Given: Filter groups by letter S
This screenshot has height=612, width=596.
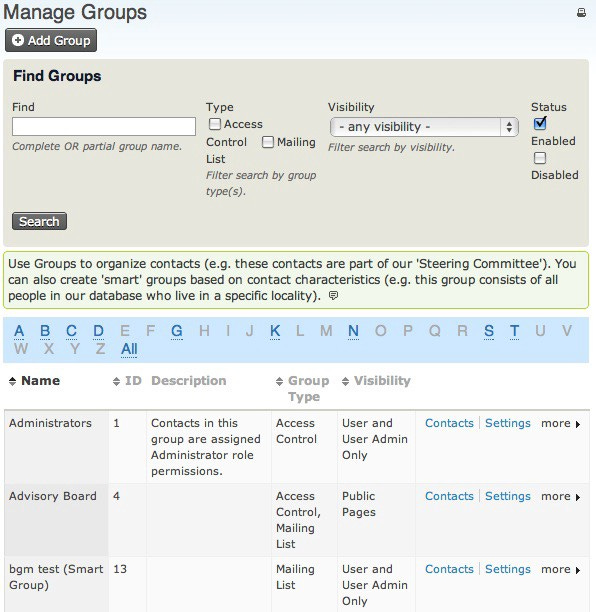Looking at the screenshot, I should click(489, 331).
